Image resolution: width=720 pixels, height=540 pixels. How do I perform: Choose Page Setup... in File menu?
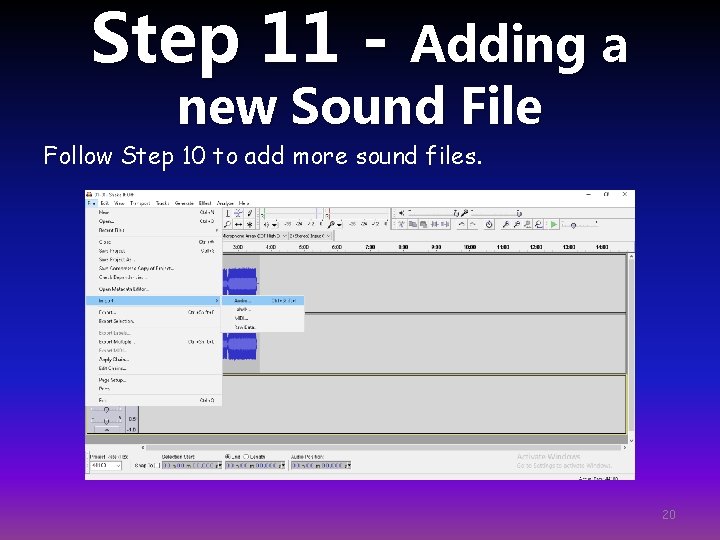click(x=154, y=380)
